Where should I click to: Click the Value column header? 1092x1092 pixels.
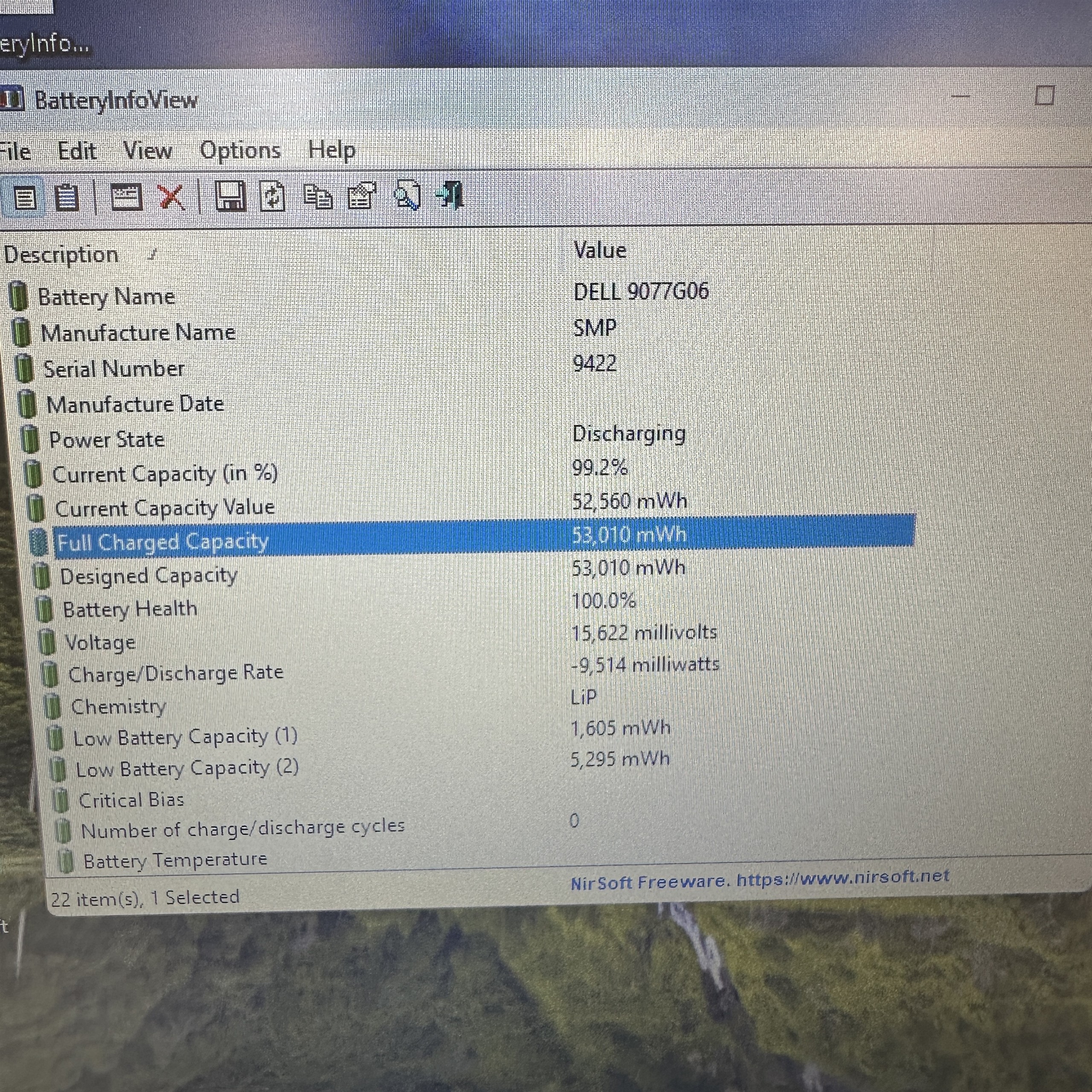600,250
